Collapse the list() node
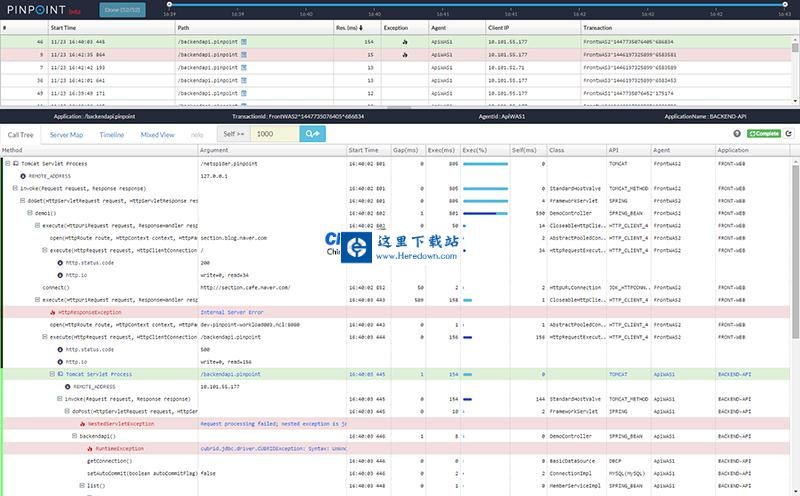Image resolution: width=800 pixels, height=496 pixels. point(82,486)
